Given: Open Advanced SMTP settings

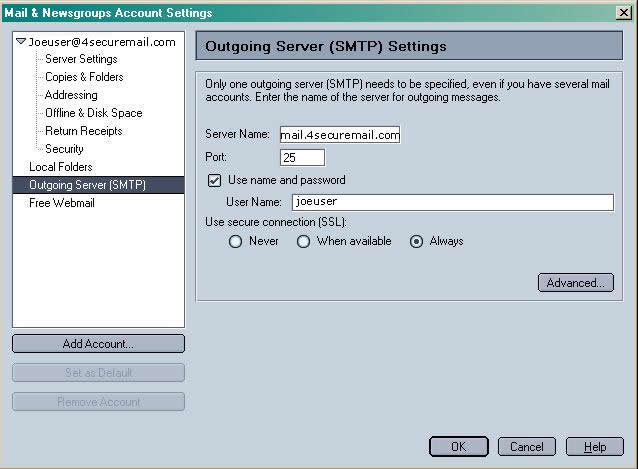Looking at the screenshot, I should tap(575, 283).
